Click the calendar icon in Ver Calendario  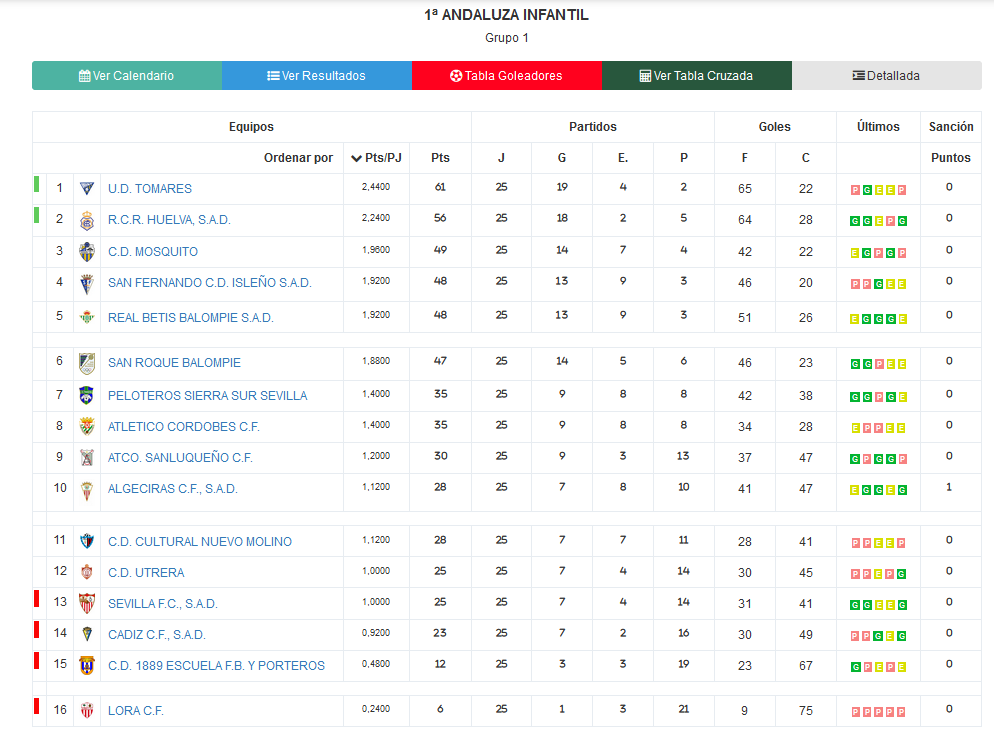click(84, 75)
